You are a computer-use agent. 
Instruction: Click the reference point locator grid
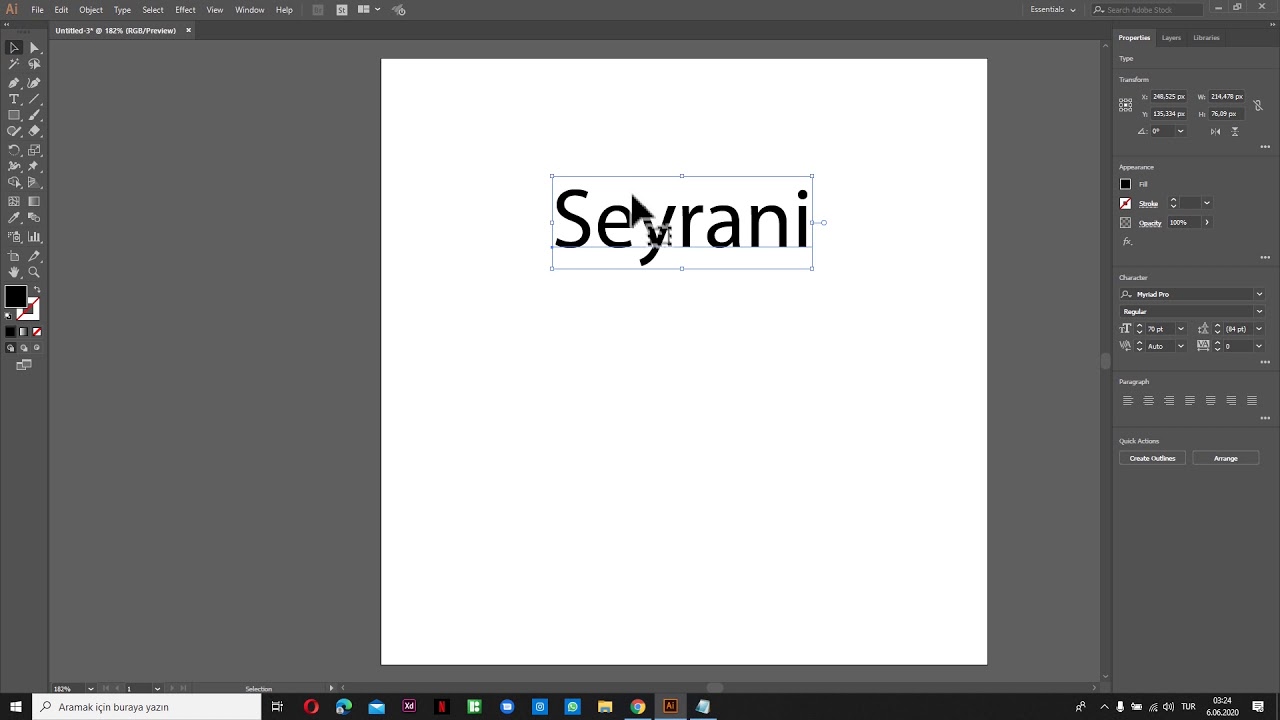[x=1125, y=104]
